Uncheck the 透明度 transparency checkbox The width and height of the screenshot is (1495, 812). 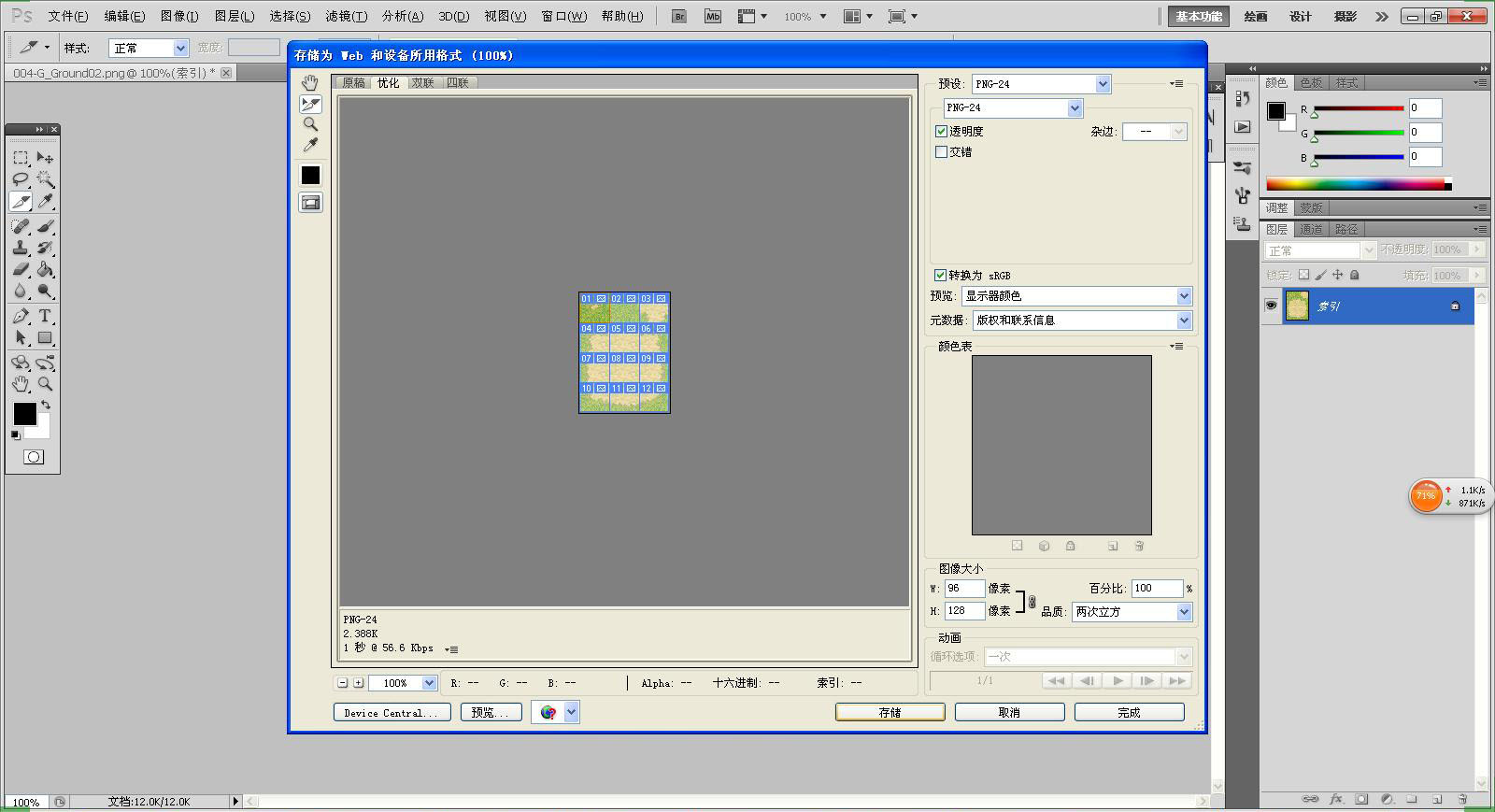pyautogui.click(x=941, y=132)
